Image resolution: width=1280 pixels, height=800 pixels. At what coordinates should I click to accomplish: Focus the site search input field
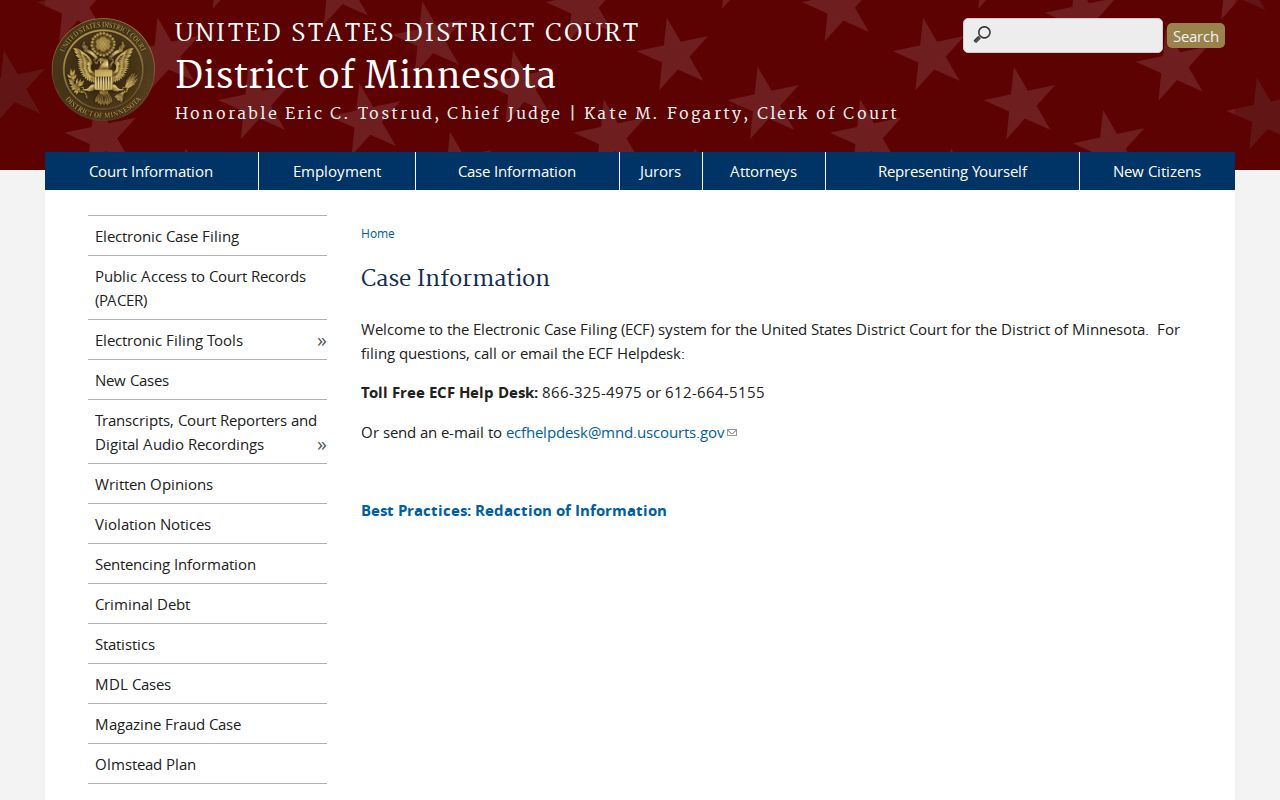(1063, 35)
